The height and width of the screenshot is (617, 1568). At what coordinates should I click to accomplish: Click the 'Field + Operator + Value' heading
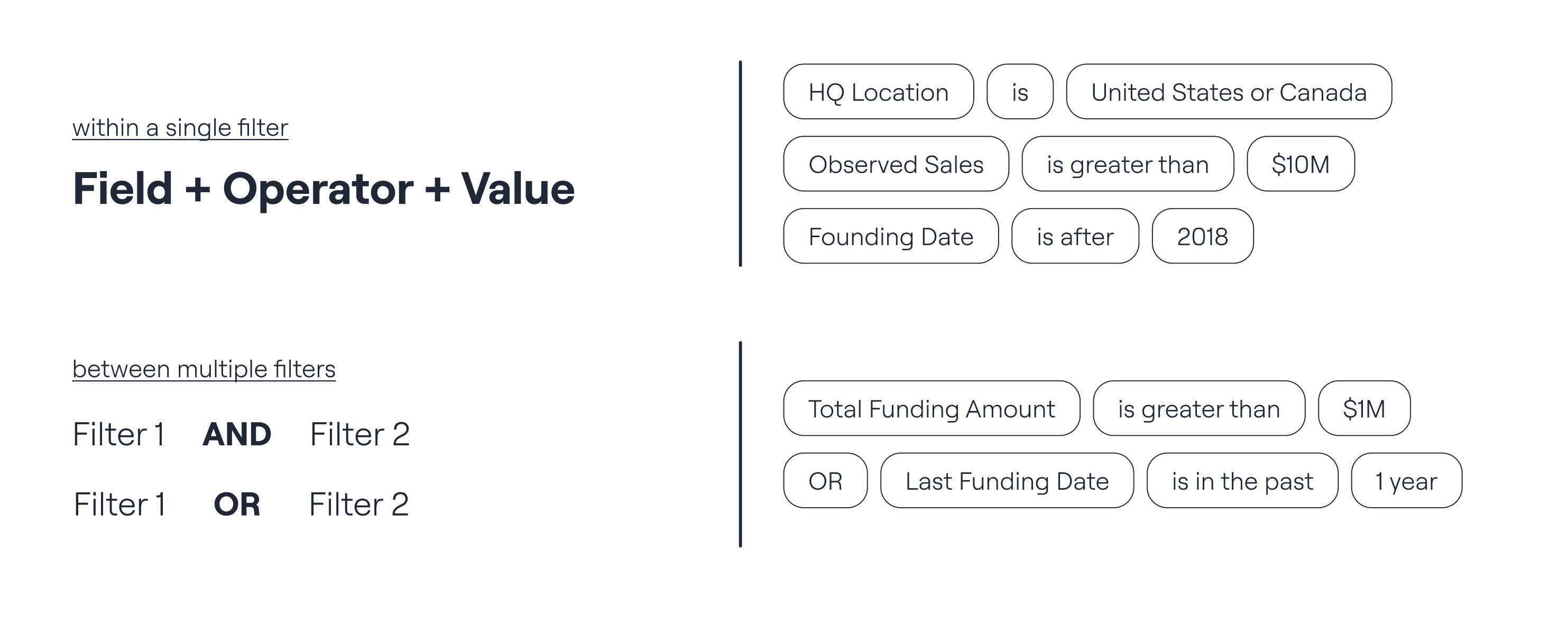323,189
